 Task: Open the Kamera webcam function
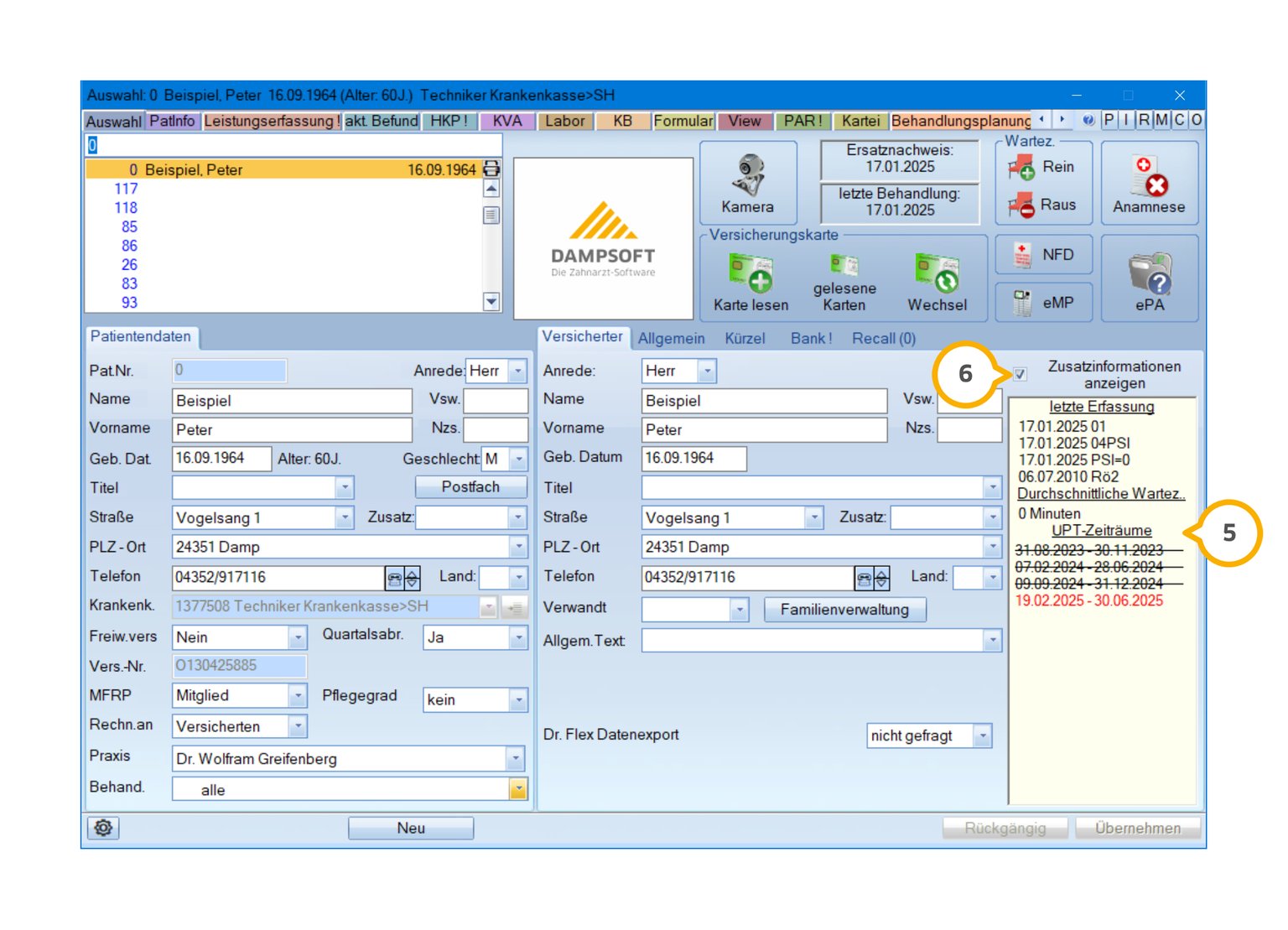click(x=747, y=183)
